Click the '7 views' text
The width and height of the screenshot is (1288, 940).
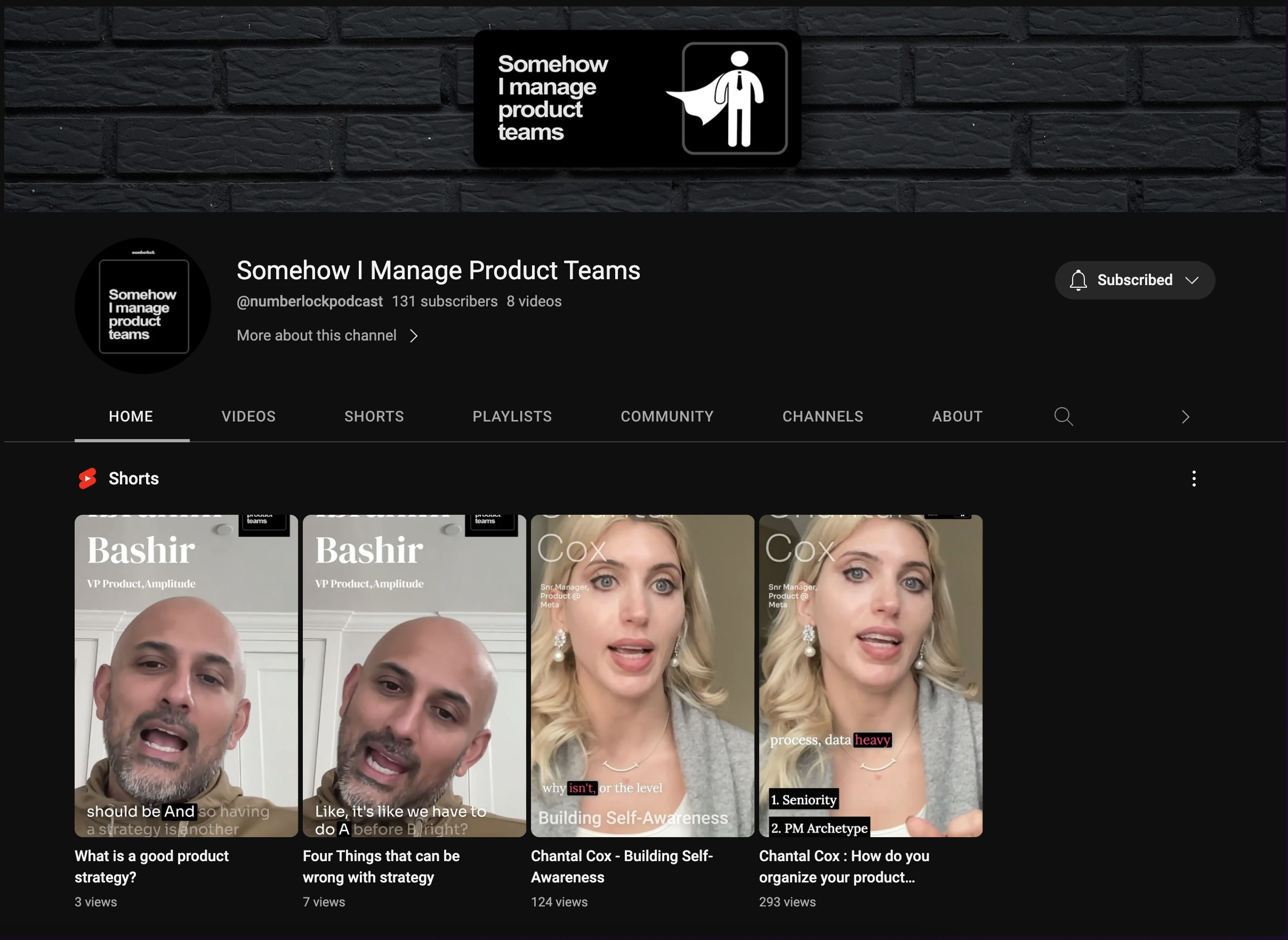point(324,902)
